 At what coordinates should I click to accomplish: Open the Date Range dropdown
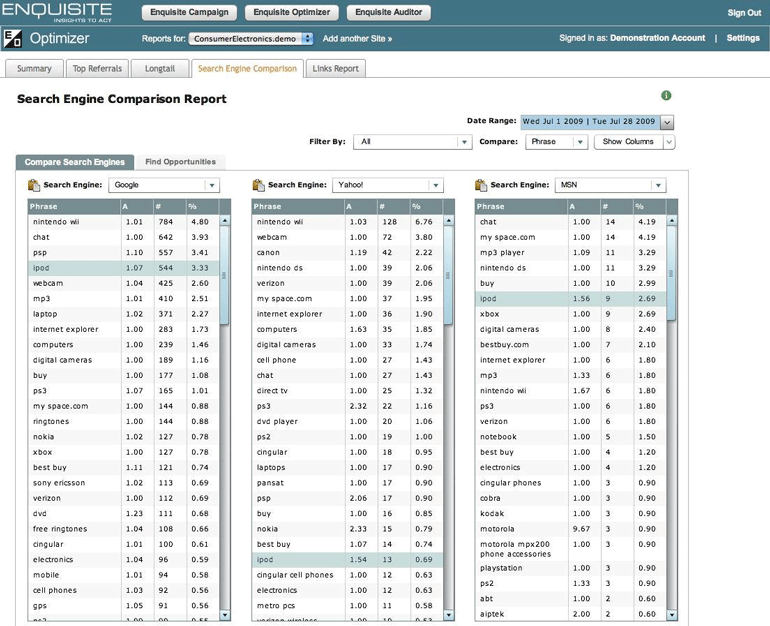pos(667,122)
